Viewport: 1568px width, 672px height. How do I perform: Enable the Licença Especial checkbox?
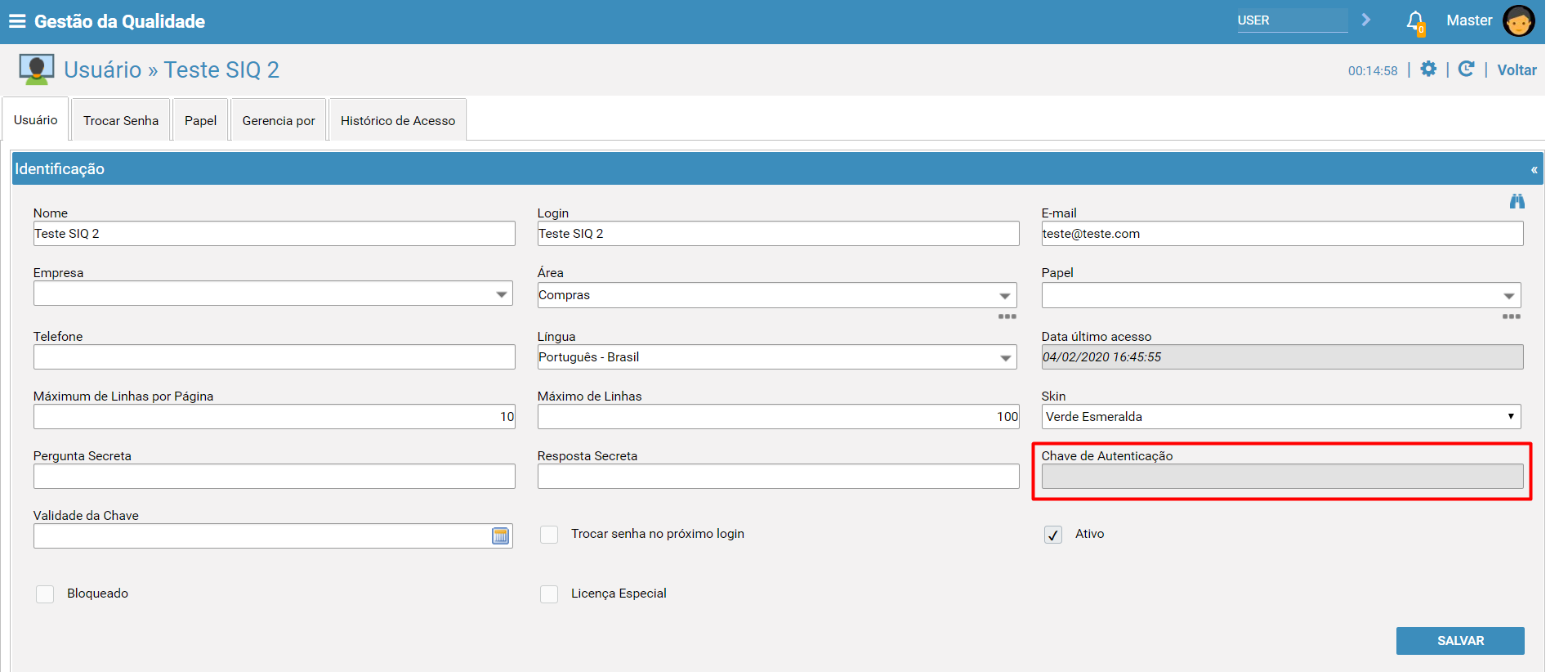pyautogui.click(x=549, y=594)
